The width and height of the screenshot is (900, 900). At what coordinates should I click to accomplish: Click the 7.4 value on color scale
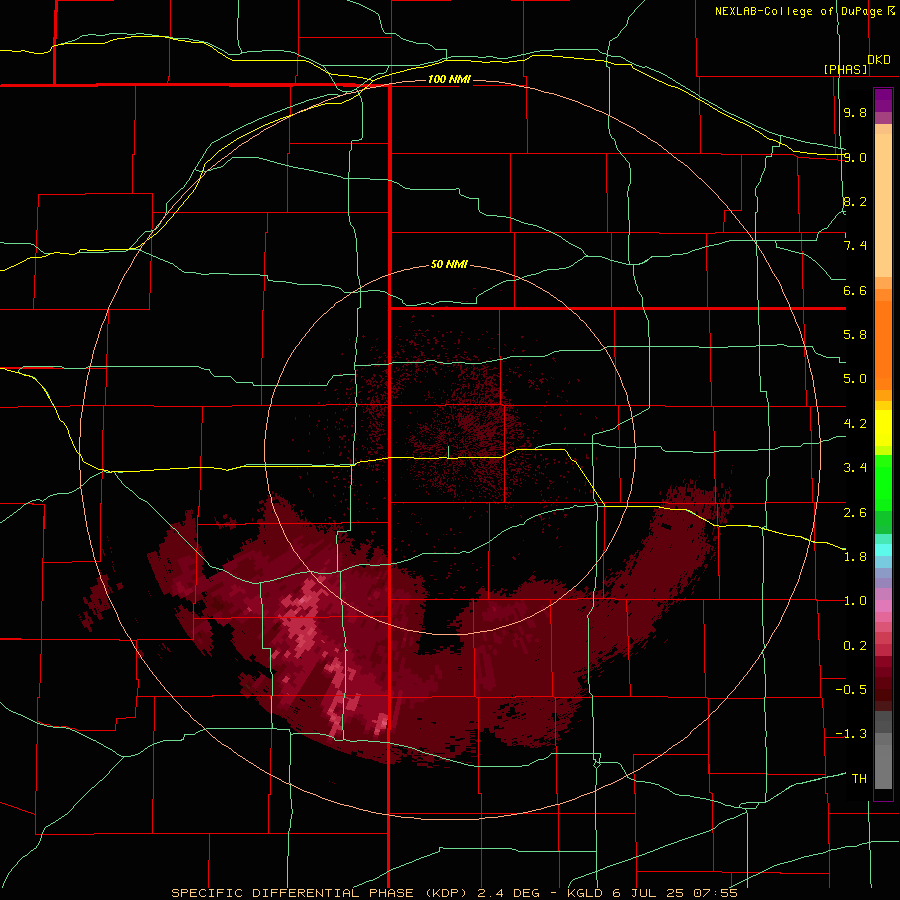click(855, 246)
